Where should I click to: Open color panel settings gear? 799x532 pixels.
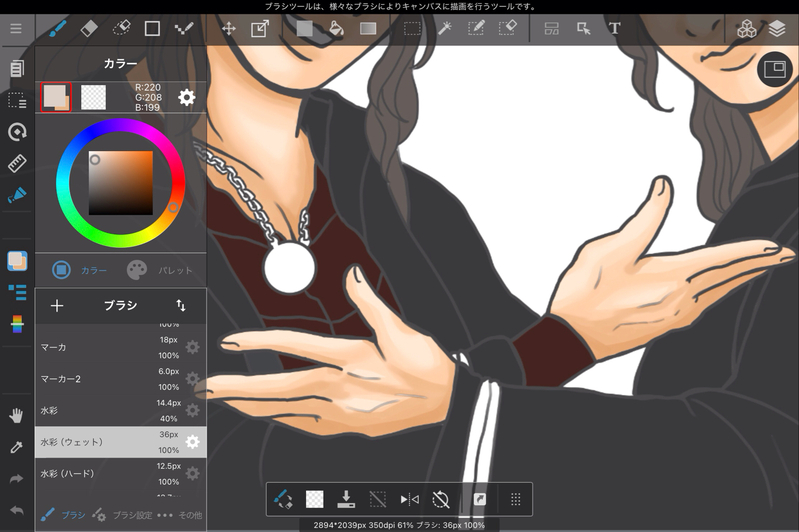(x=187, y=97)
